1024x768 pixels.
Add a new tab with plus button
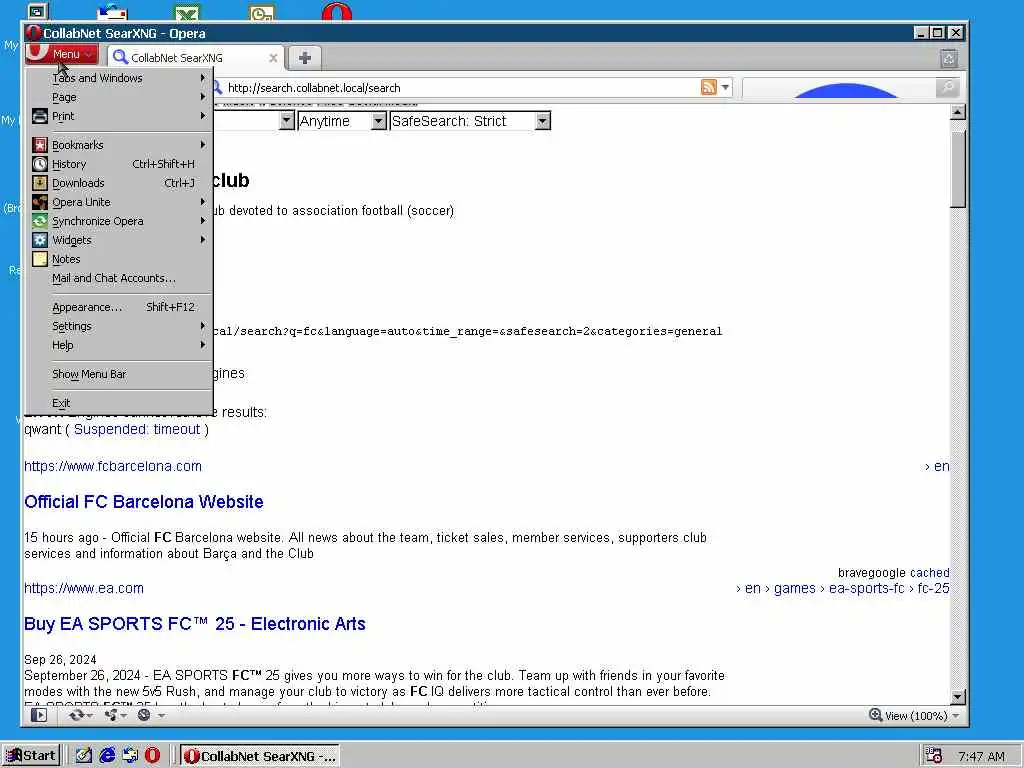pos(304,57)
